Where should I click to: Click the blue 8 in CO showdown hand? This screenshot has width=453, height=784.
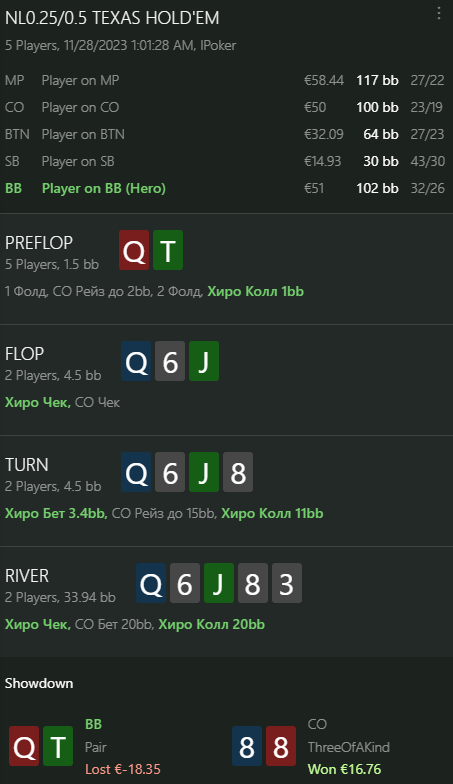pos(247,746)
